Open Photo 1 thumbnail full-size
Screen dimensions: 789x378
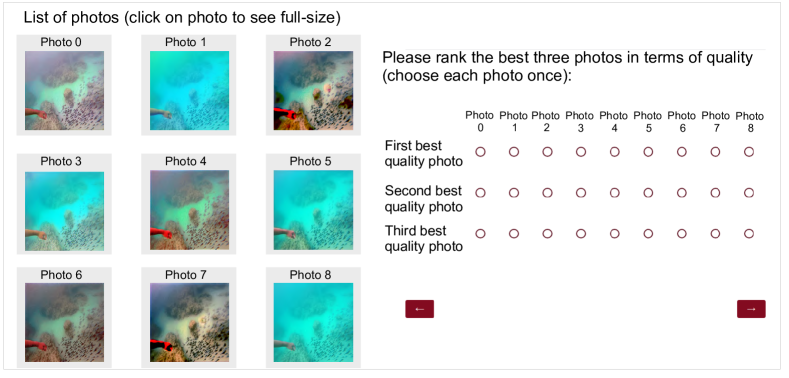[x=189, y=91]
